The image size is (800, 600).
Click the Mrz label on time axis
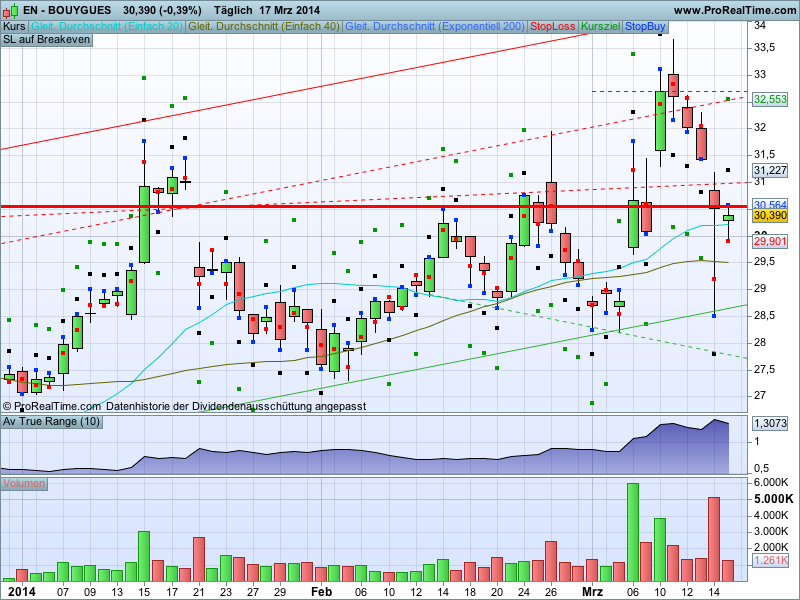point(592,592)
